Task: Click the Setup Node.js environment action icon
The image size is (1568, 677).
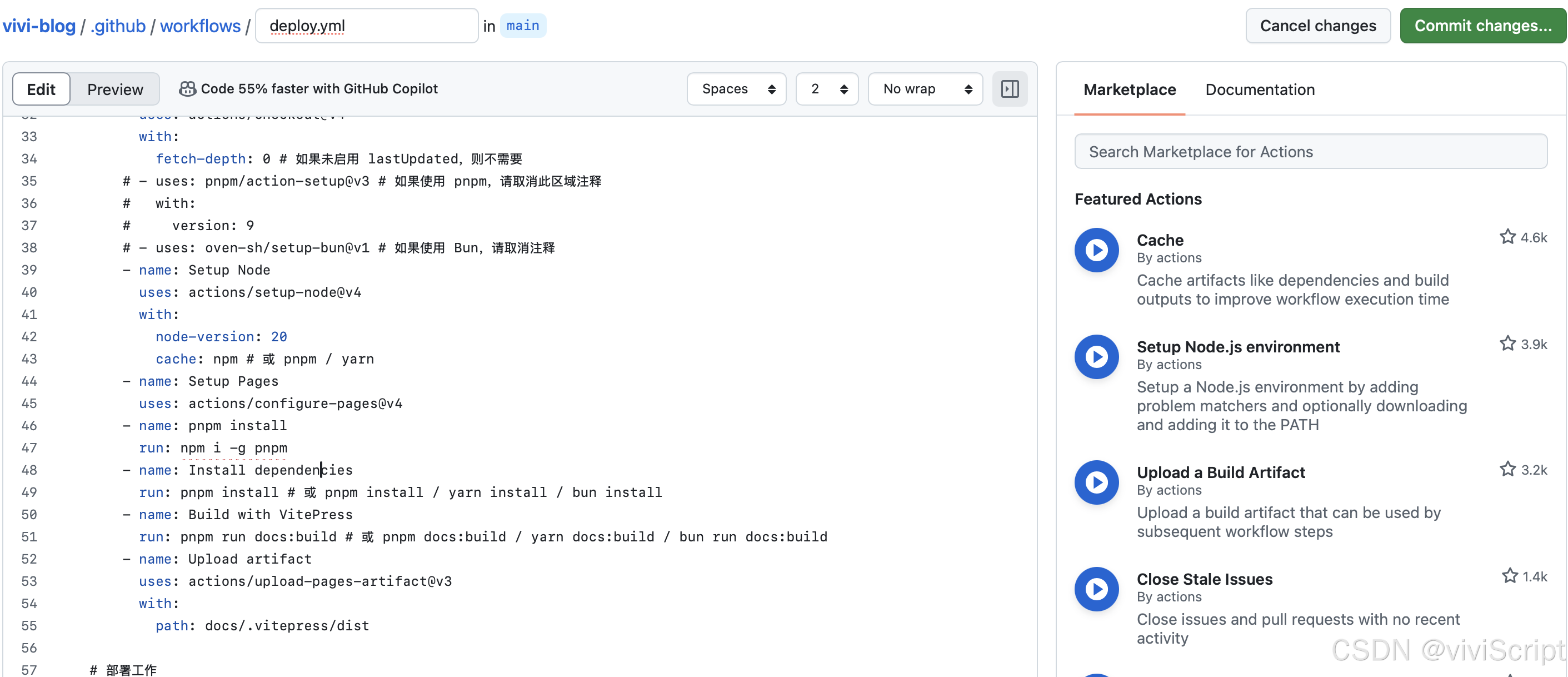Action: [1096, 357]
